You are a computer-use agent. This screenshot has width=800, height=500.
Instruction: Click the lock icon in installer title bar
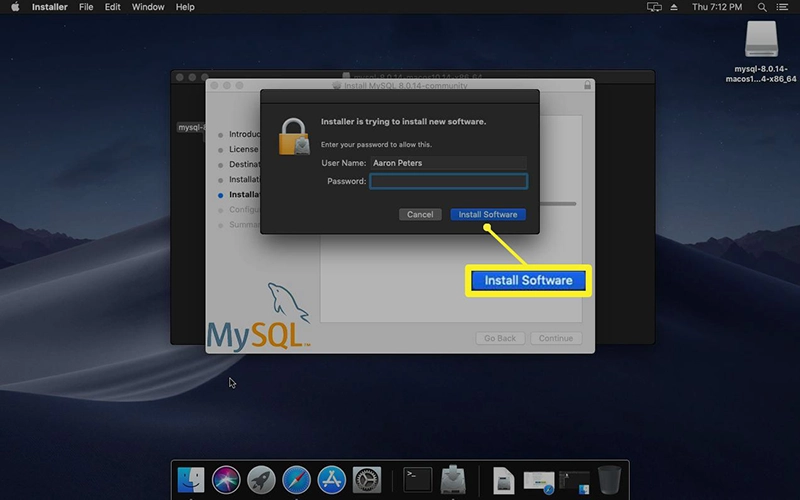587,85
